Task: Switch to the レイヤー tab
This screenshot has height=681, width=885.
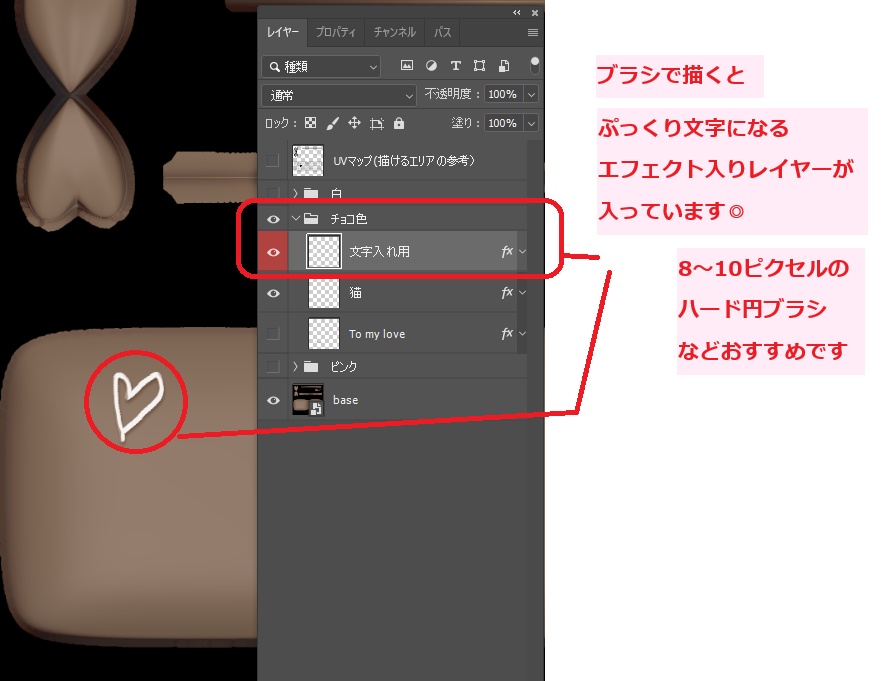Action: (283, 32)
